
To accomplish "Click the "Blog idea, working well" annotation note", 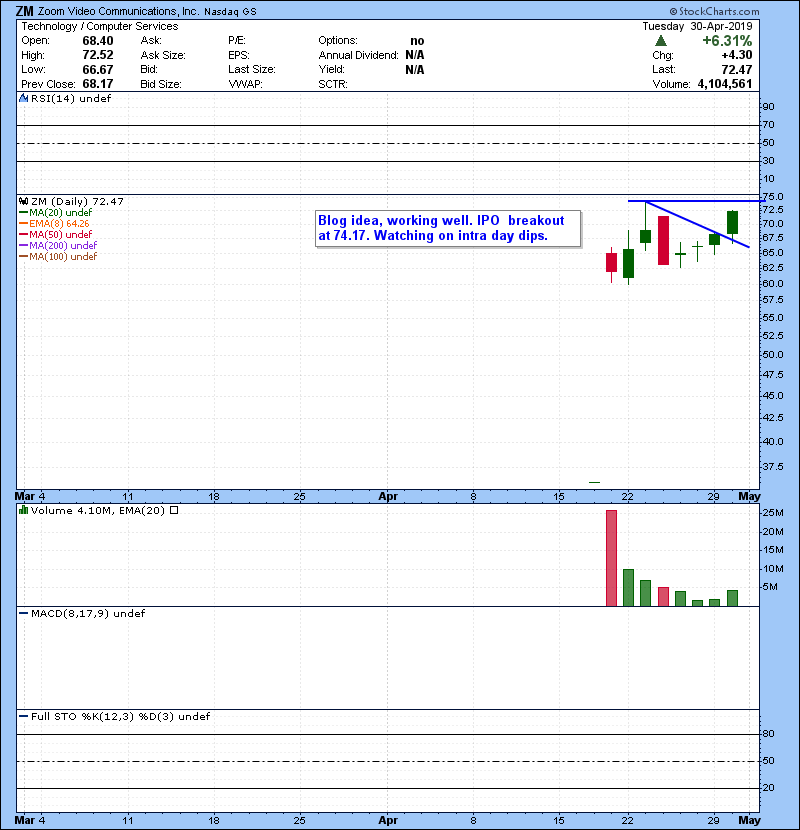I will [x=448, y=228].
